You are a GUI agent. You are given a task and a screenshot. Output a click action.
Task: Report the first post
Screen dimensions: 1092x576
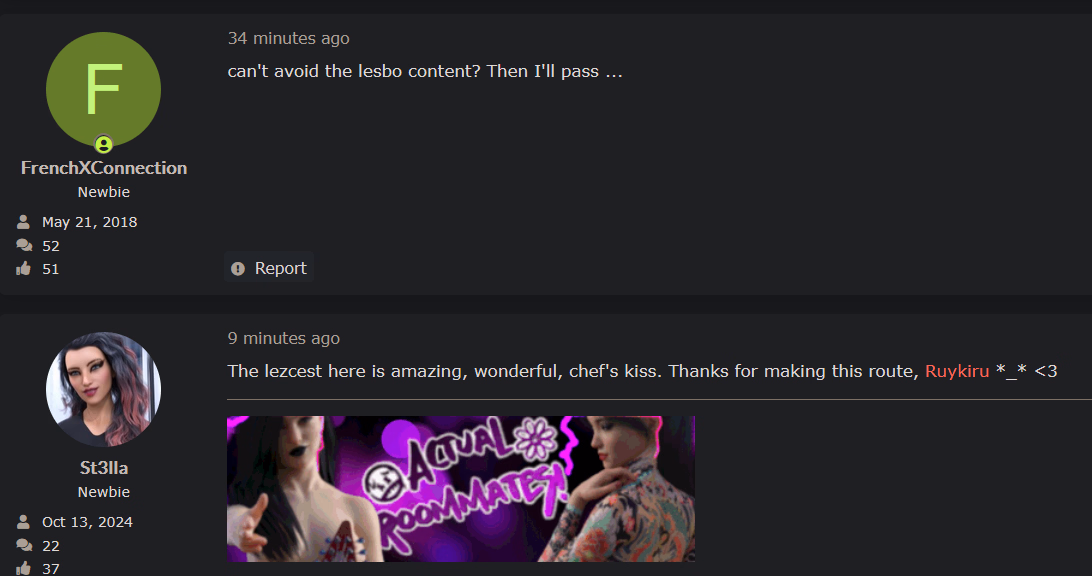pos(269,268)
